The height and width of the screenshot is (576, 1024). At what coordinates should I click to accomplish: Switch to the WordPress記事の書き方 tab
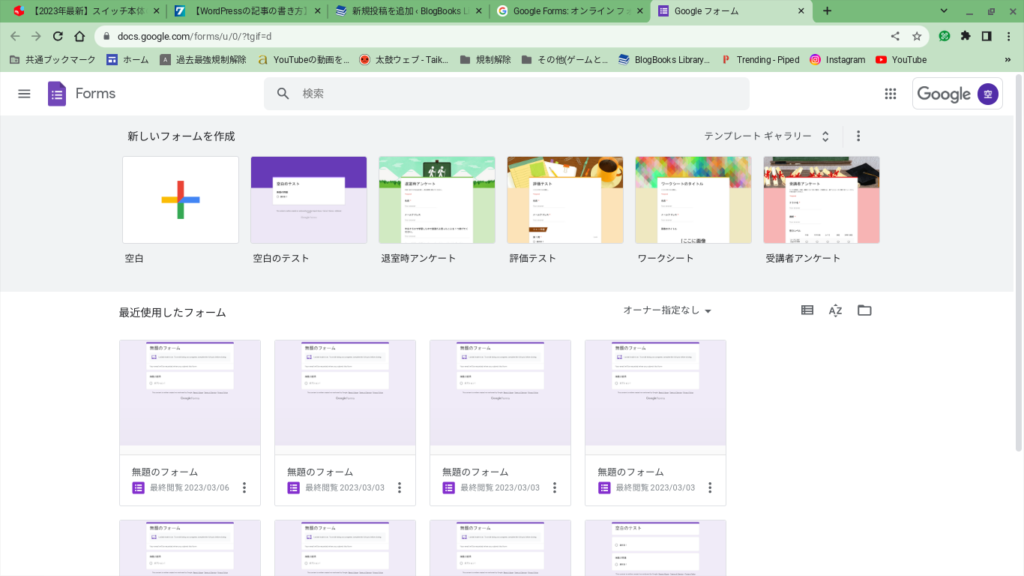245,11
